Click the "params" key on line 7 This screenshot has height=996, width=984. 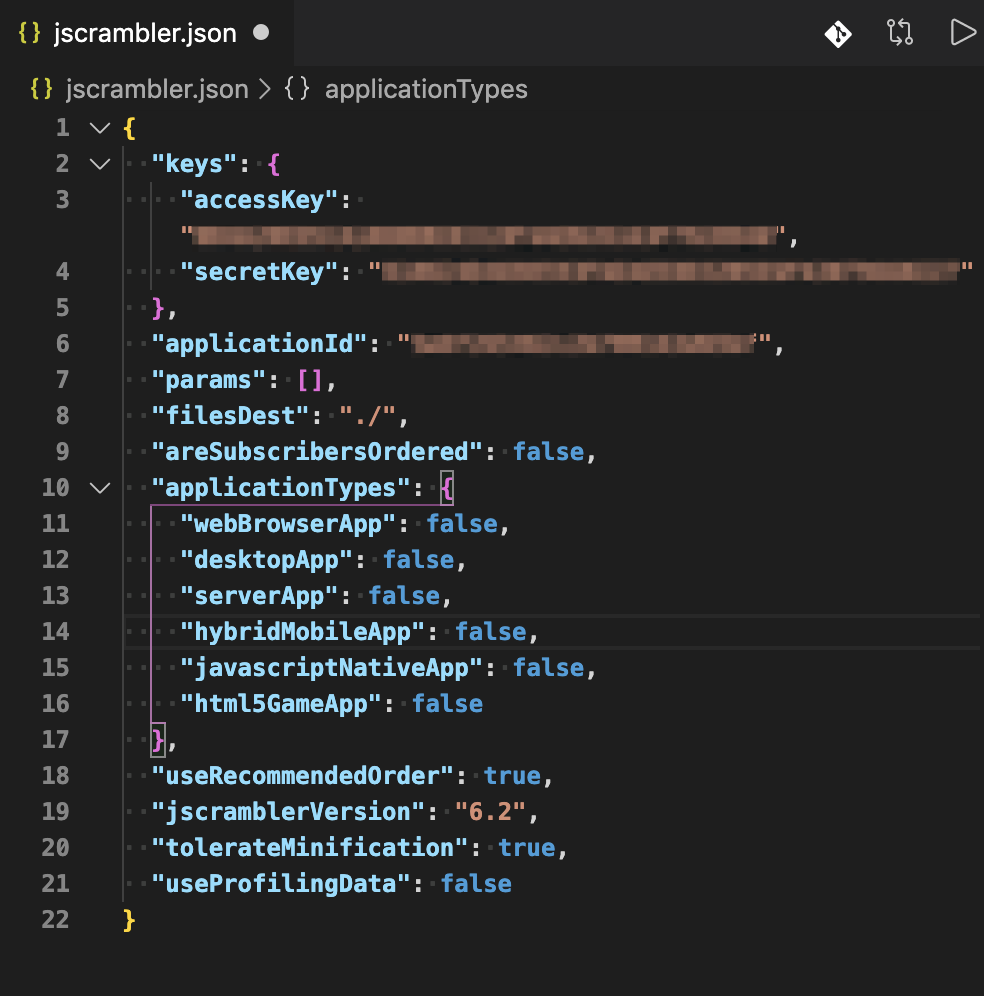(208, 380)
